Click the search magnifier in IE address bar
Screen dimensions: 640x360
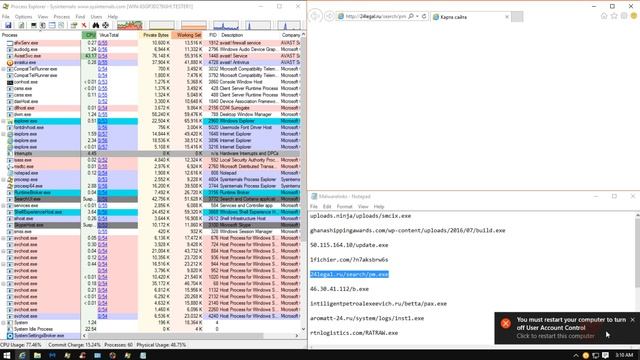[411, 16]
